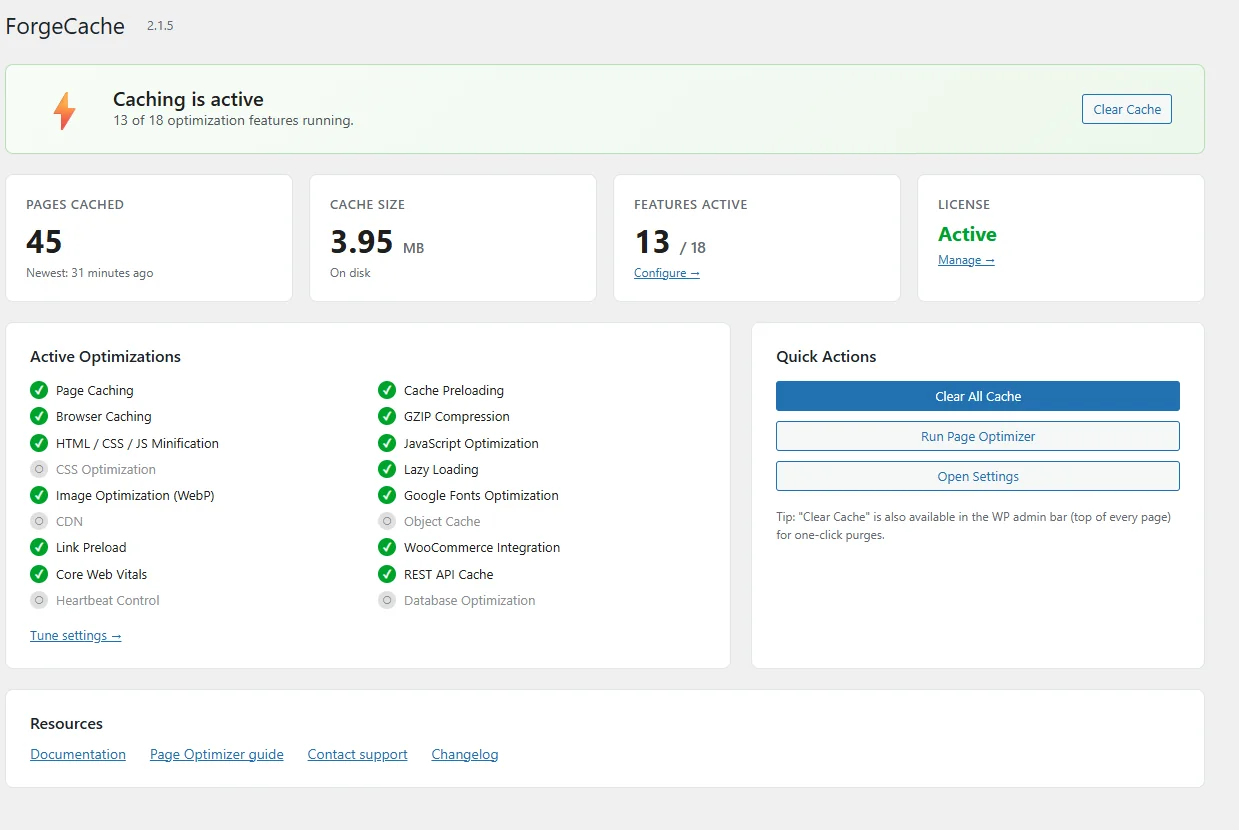Click the cache size value 3.95
The height and width of the screenshot is (830, 1239).
tap(362, 241)
